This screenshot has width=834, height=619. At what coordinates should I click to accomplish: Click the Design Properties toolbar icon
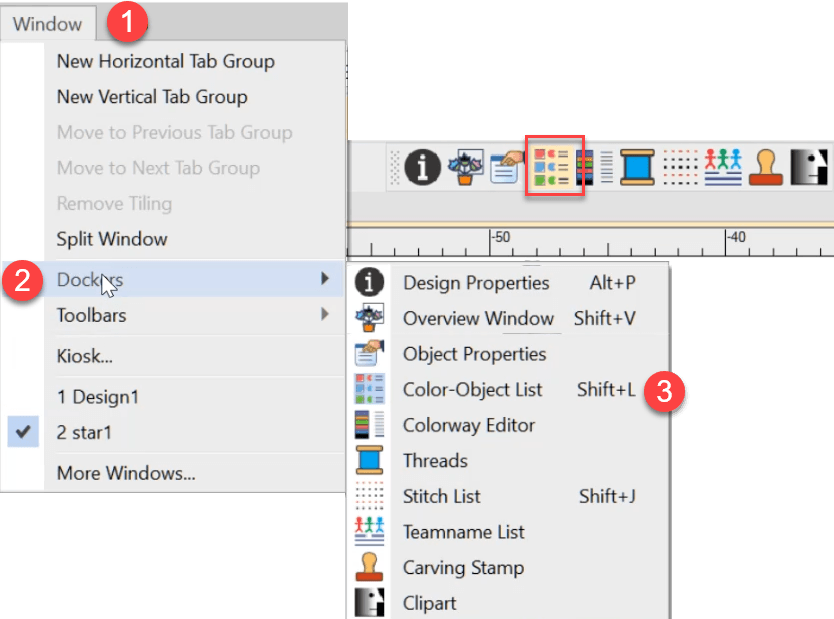(423, 167)
